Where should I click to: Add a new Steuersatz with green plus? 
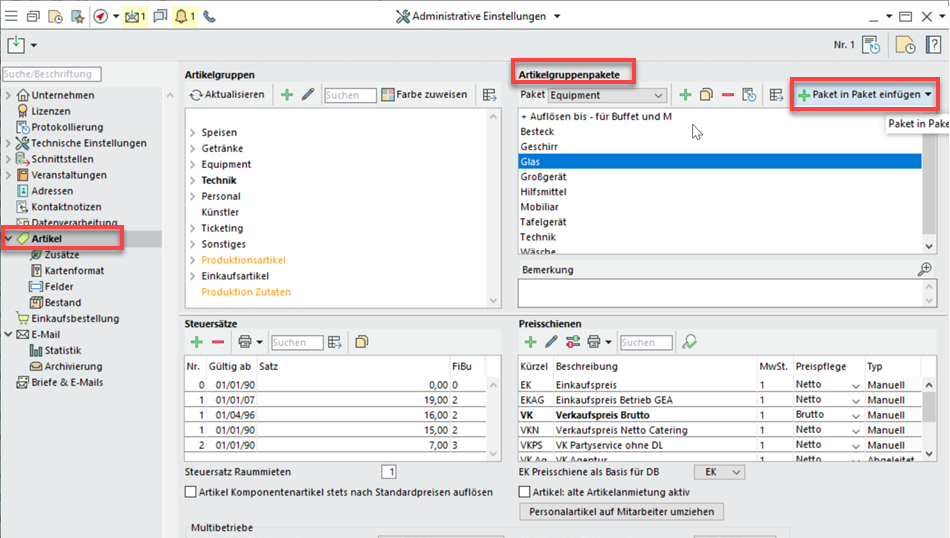(x=197, y=342)
